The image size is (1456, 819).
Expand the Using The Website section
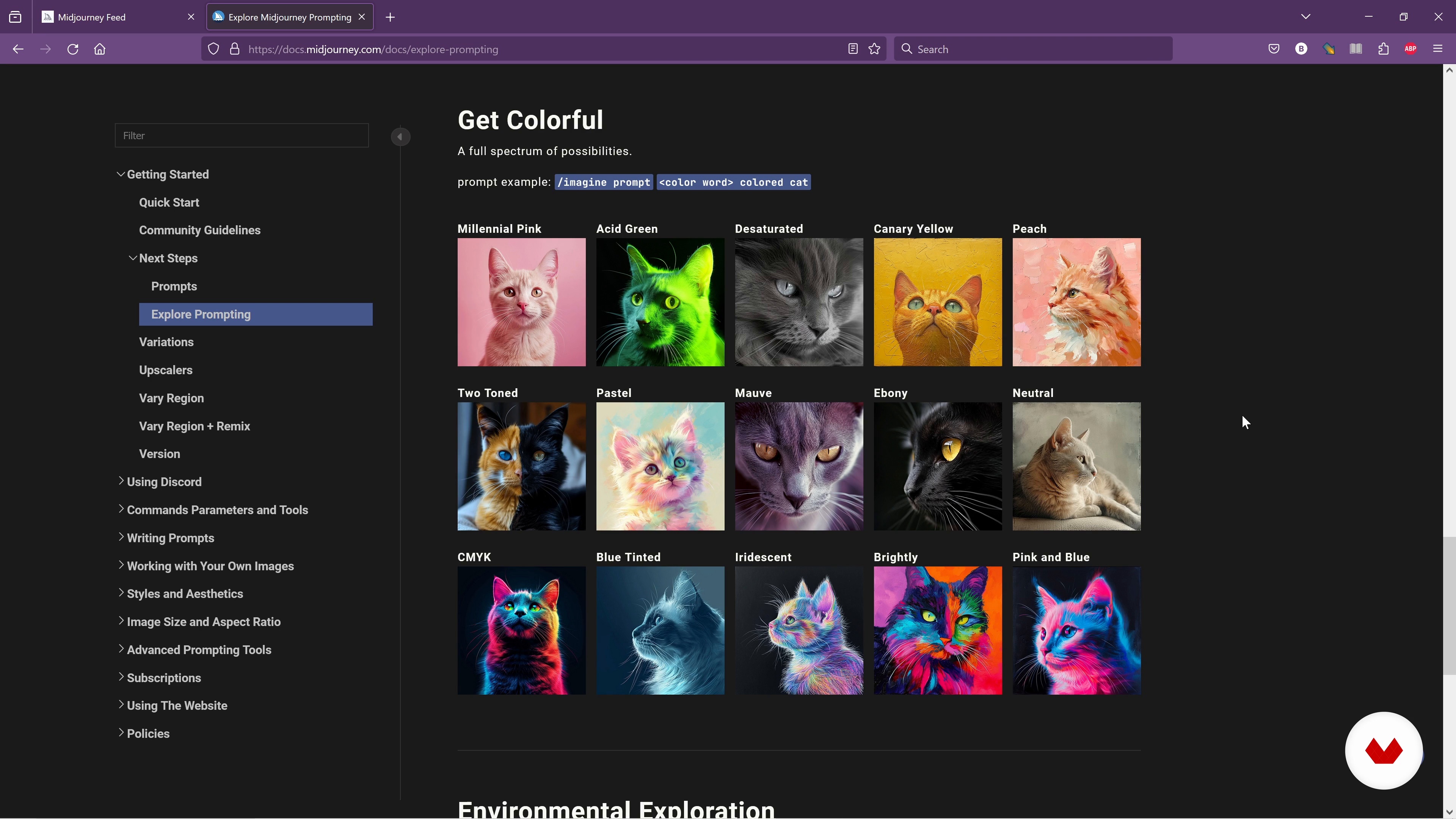(121, 705)
